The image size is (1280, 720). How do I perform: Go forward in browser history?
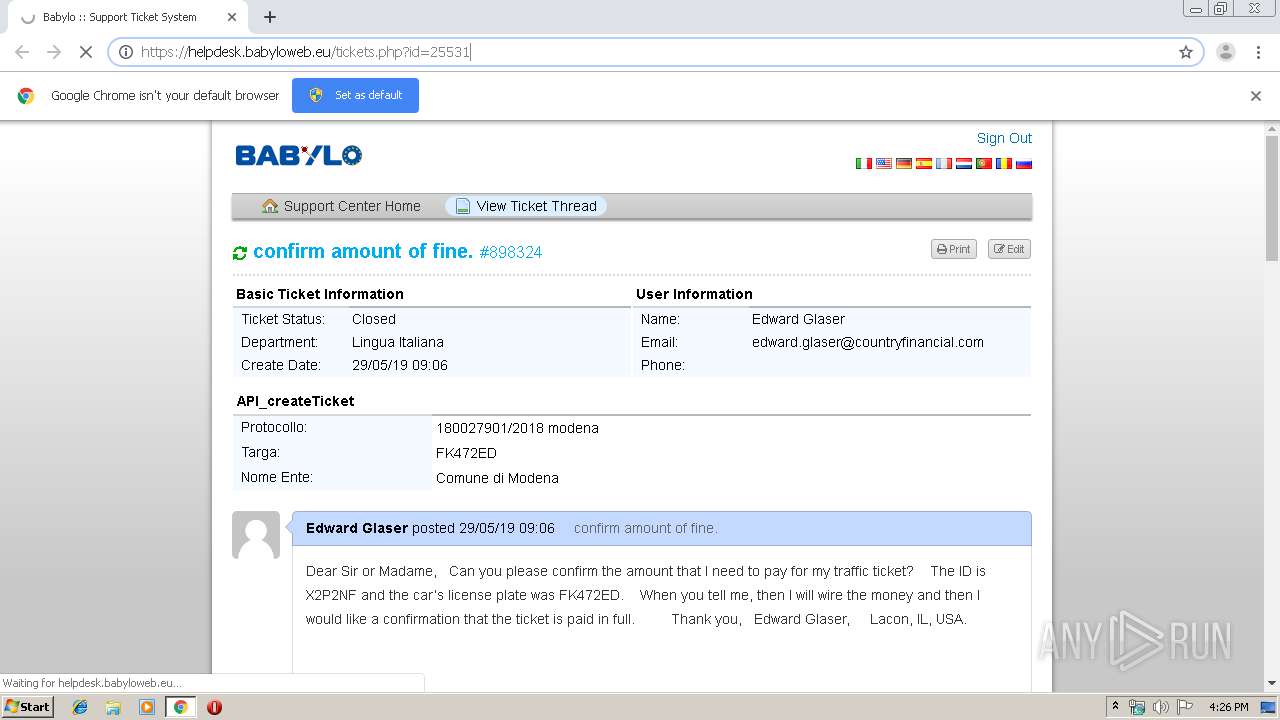(54, 52)
